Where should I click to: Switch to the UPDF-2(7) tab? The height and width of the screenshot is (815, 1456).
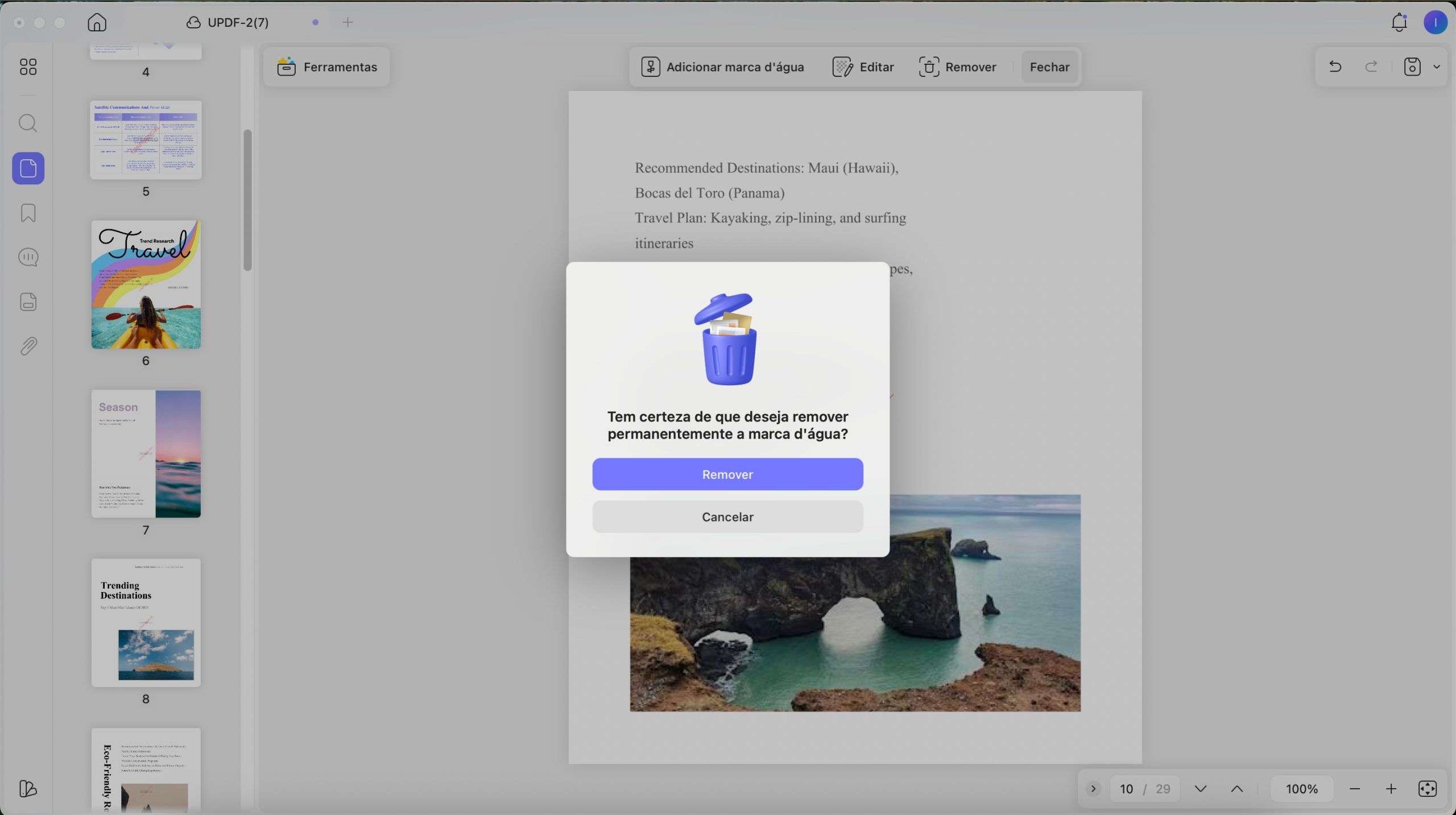coord(238,22)
